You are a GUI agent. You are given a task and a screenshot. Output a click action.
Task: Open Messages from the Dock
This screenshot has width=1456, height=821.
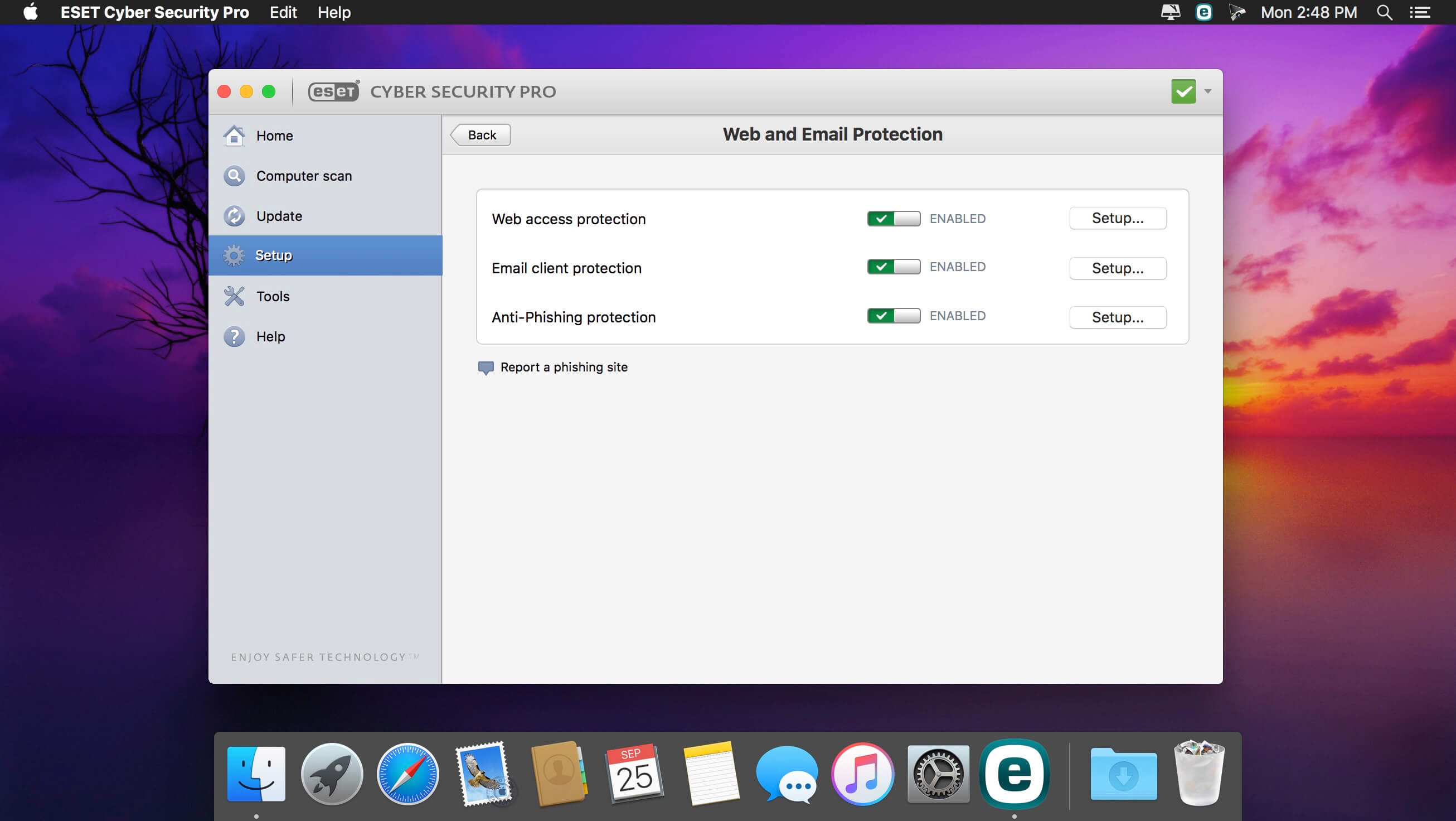787,774
